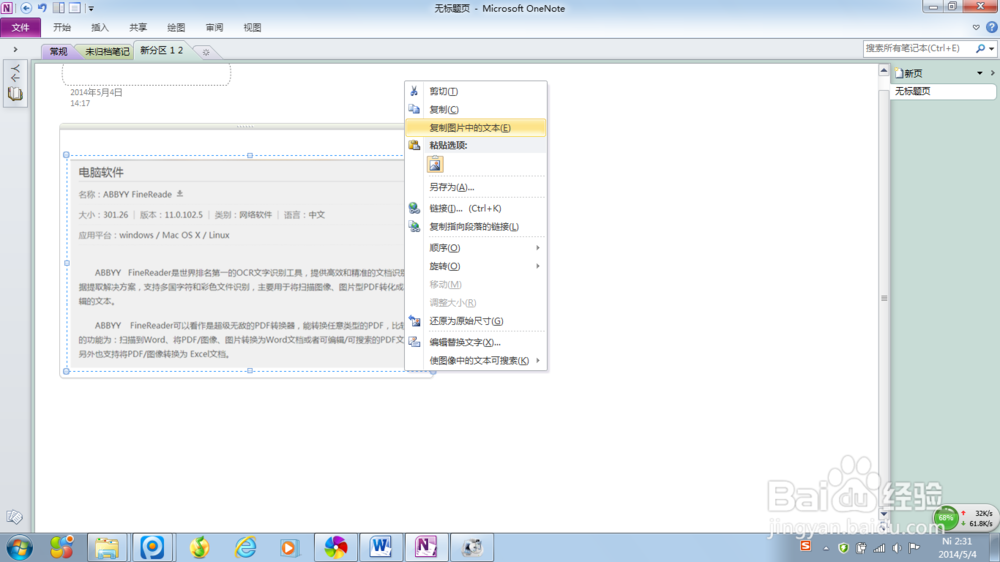1000x562 pixels.
Task: Click the vertical scrollbar down arrow
Action: (x=884, y=514)
